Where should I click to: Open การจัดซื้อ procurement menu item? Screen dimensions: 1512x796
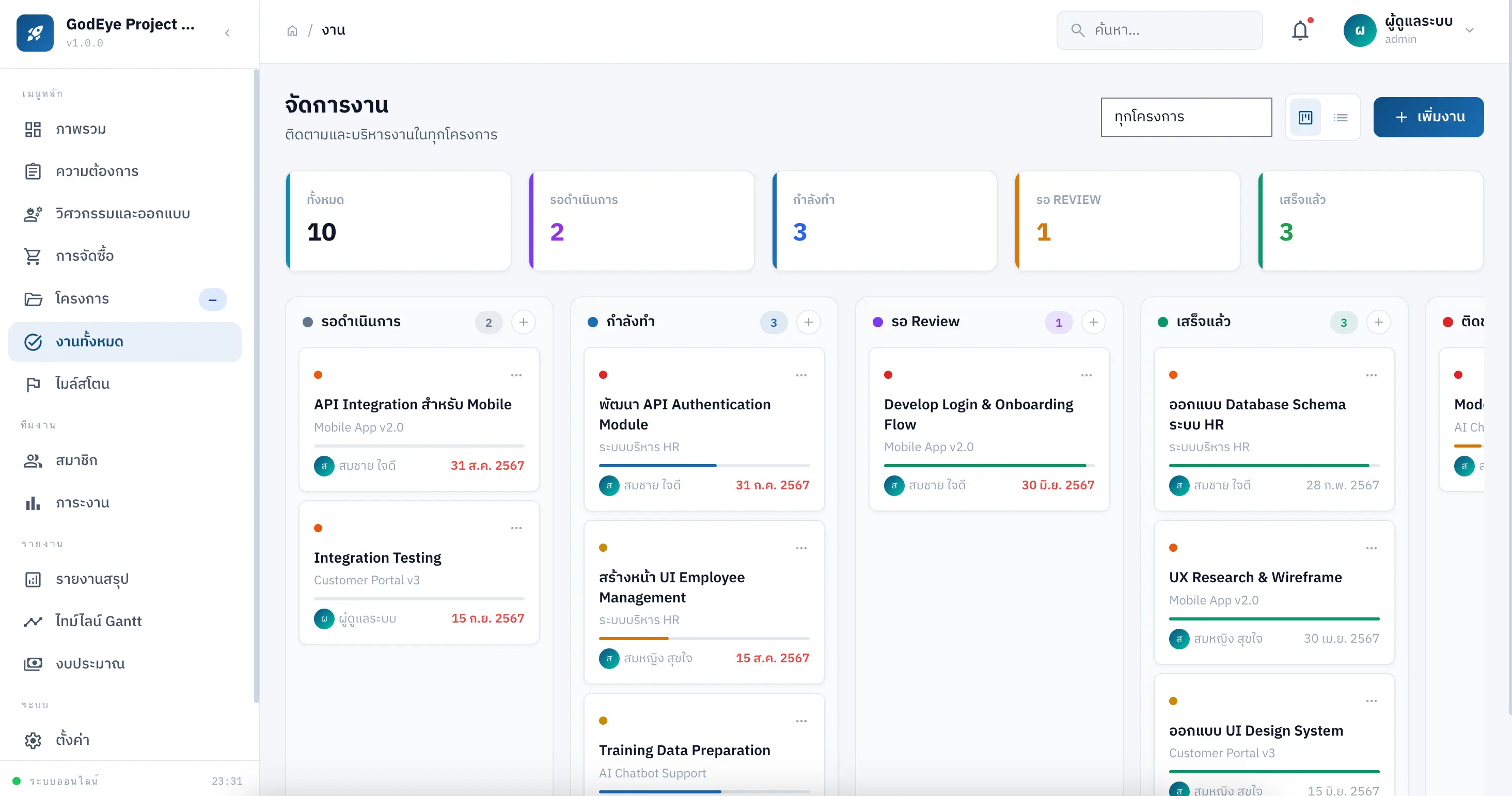point(125,256)
